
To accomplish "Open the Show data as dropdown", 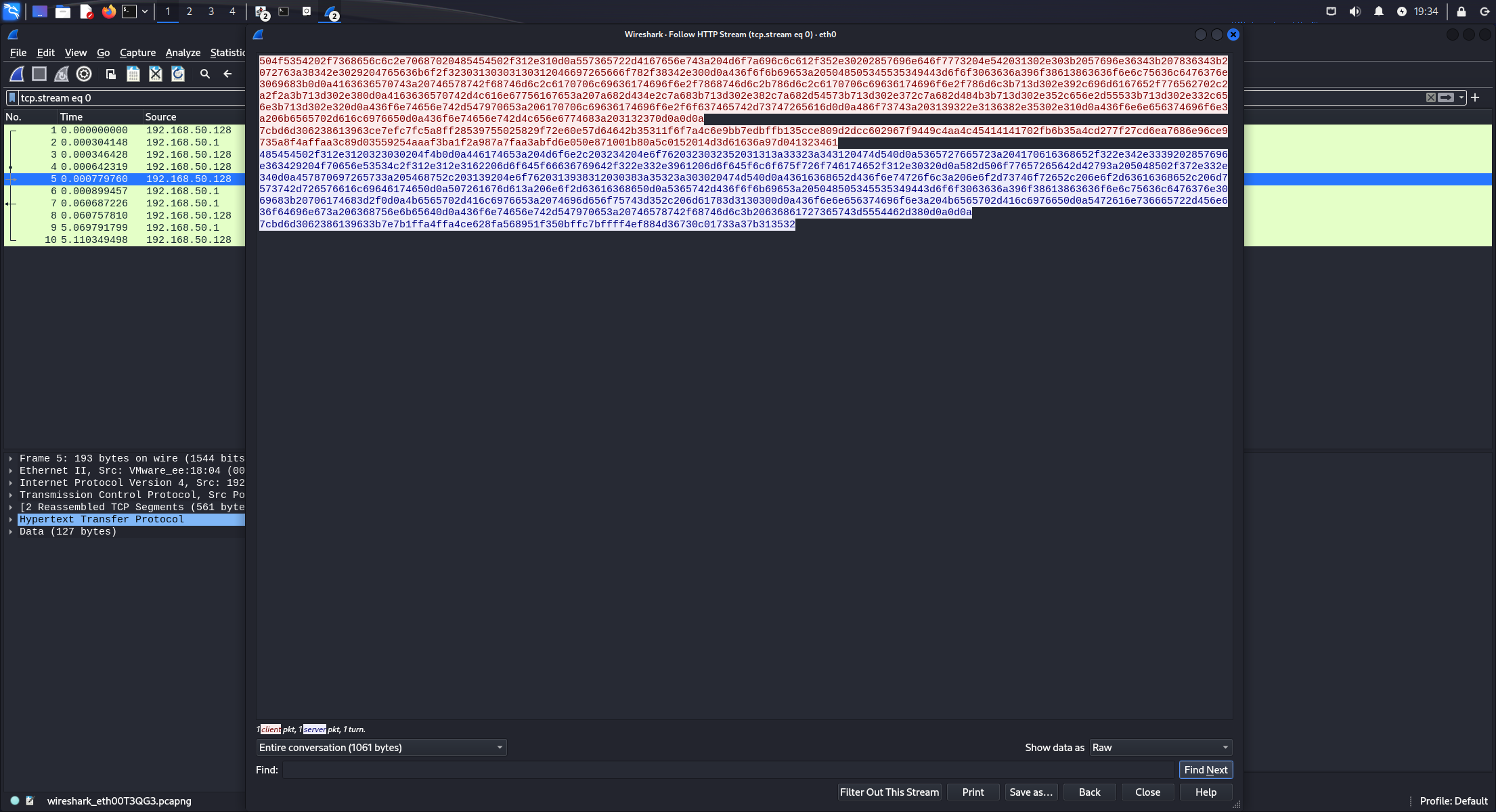I will pyautogui.click(x=1160, y=748).
